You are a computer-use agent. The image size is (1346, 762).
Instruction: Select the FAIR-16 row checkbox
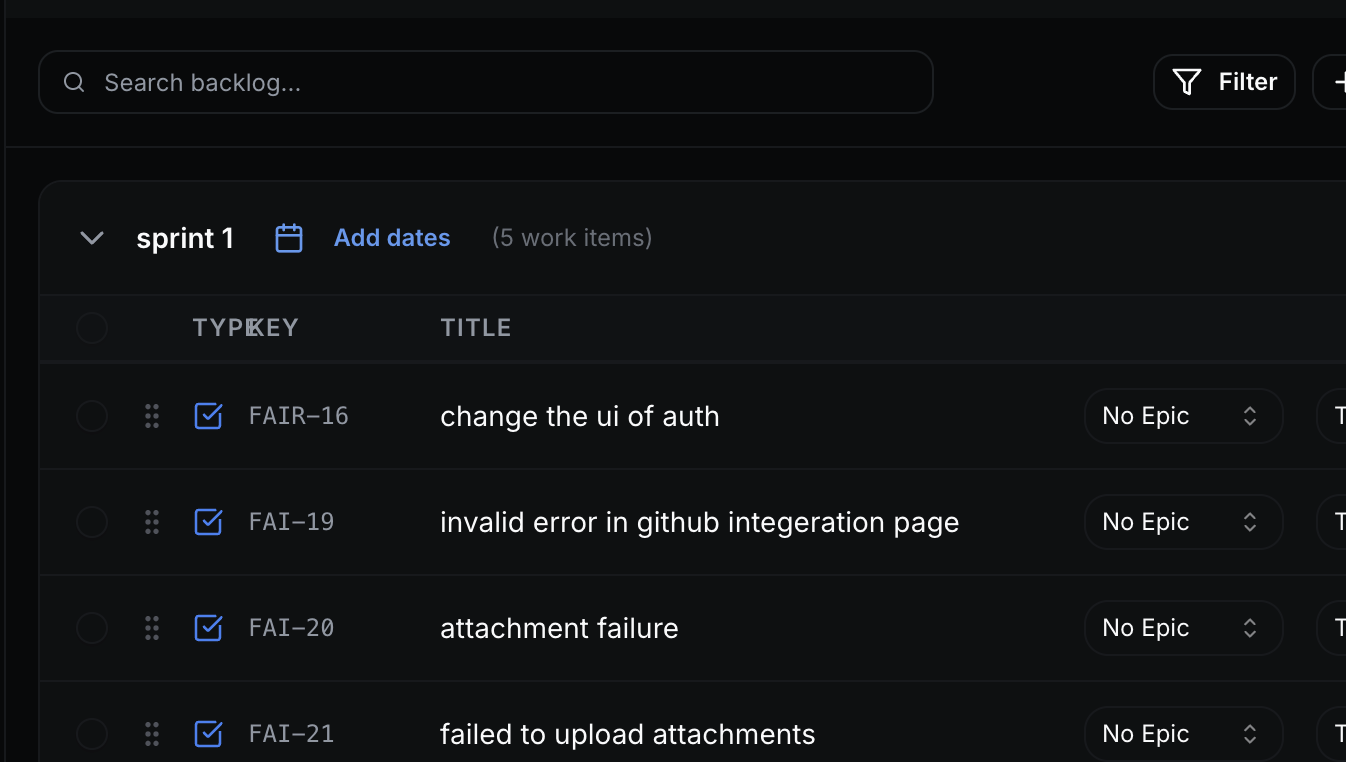tap(92, 416)
